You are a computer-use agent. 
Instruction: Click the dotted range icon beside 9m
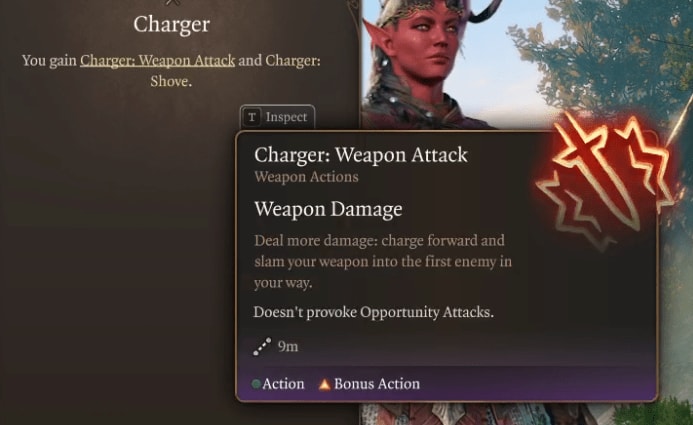click(262, 347)
